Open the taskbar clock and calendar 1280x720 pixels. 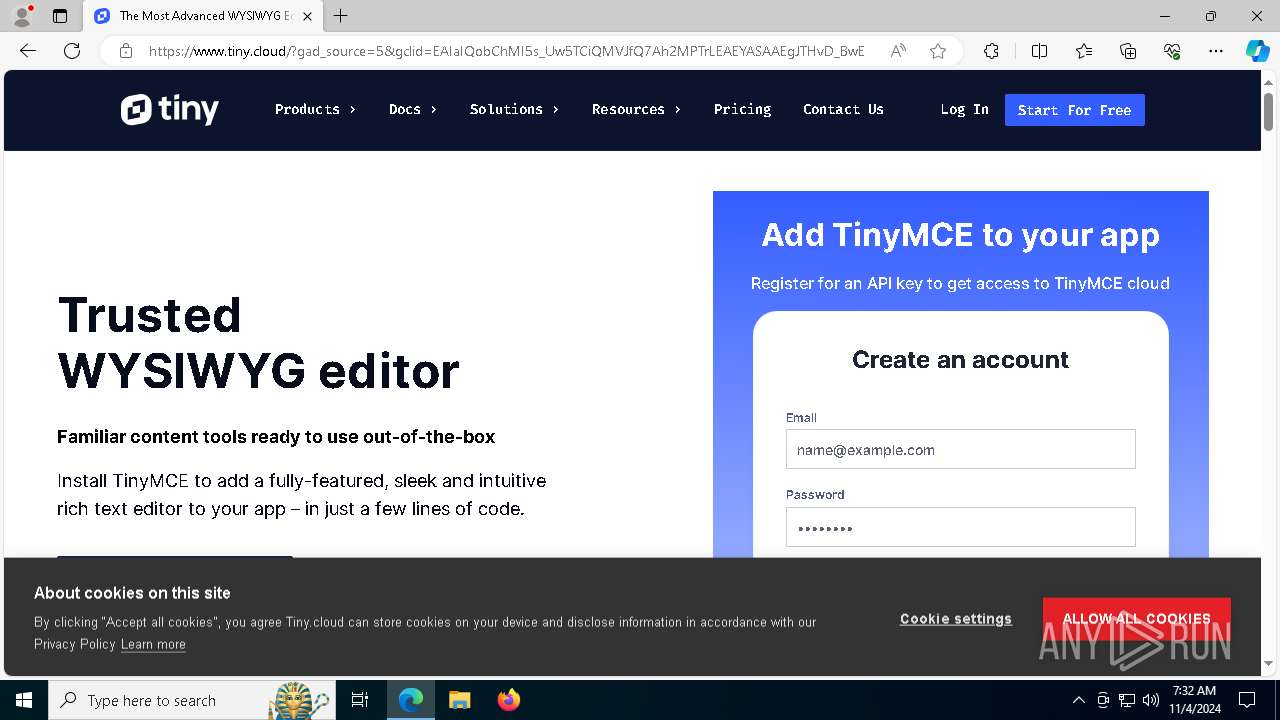[1194, 700]
